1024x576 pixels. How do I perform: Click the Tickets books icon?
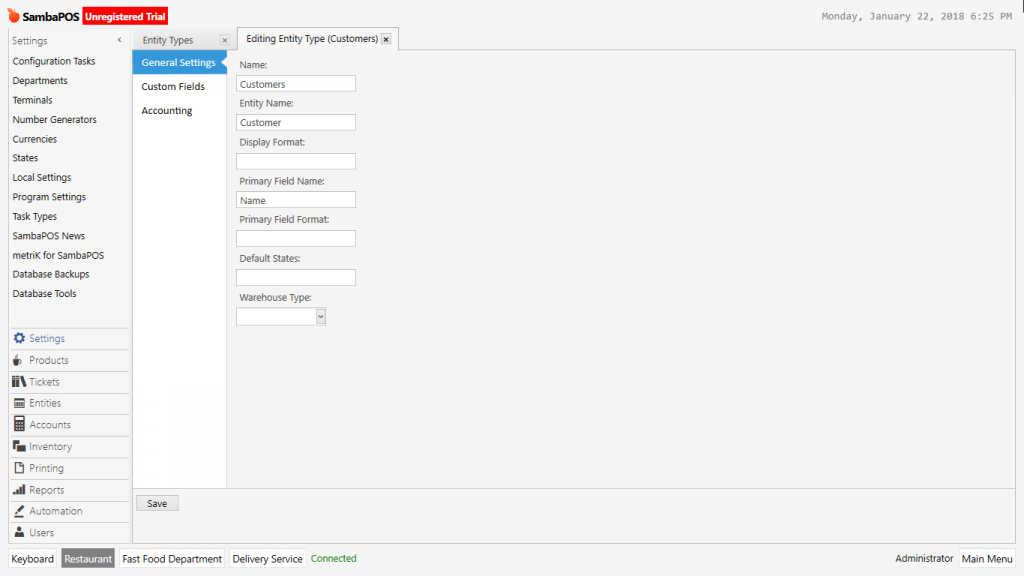(x=19, y=381)
